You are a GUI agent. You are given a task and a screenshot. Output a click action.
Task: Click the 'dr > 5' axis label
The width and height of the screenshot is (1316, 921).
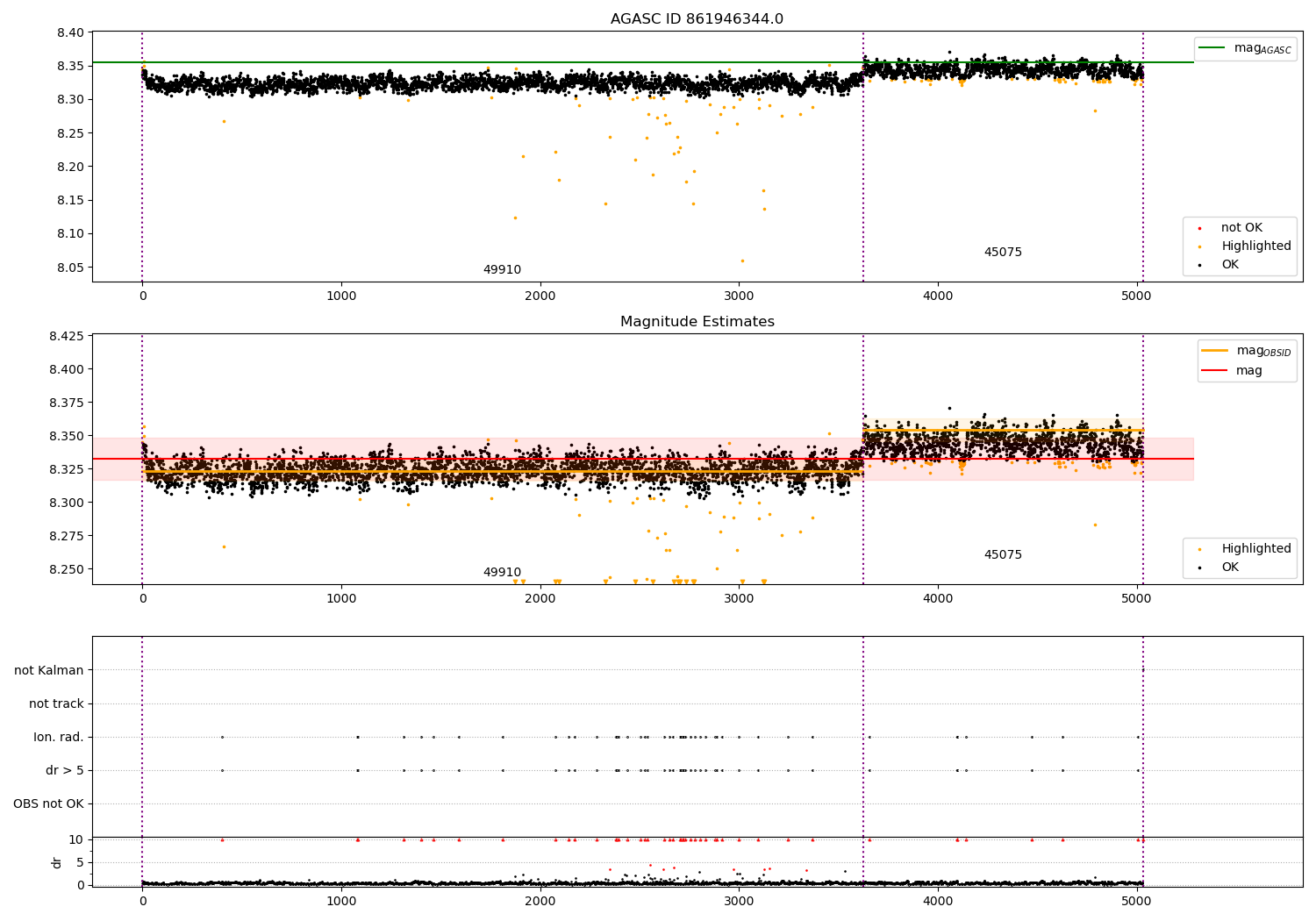(x=65, y=771)
